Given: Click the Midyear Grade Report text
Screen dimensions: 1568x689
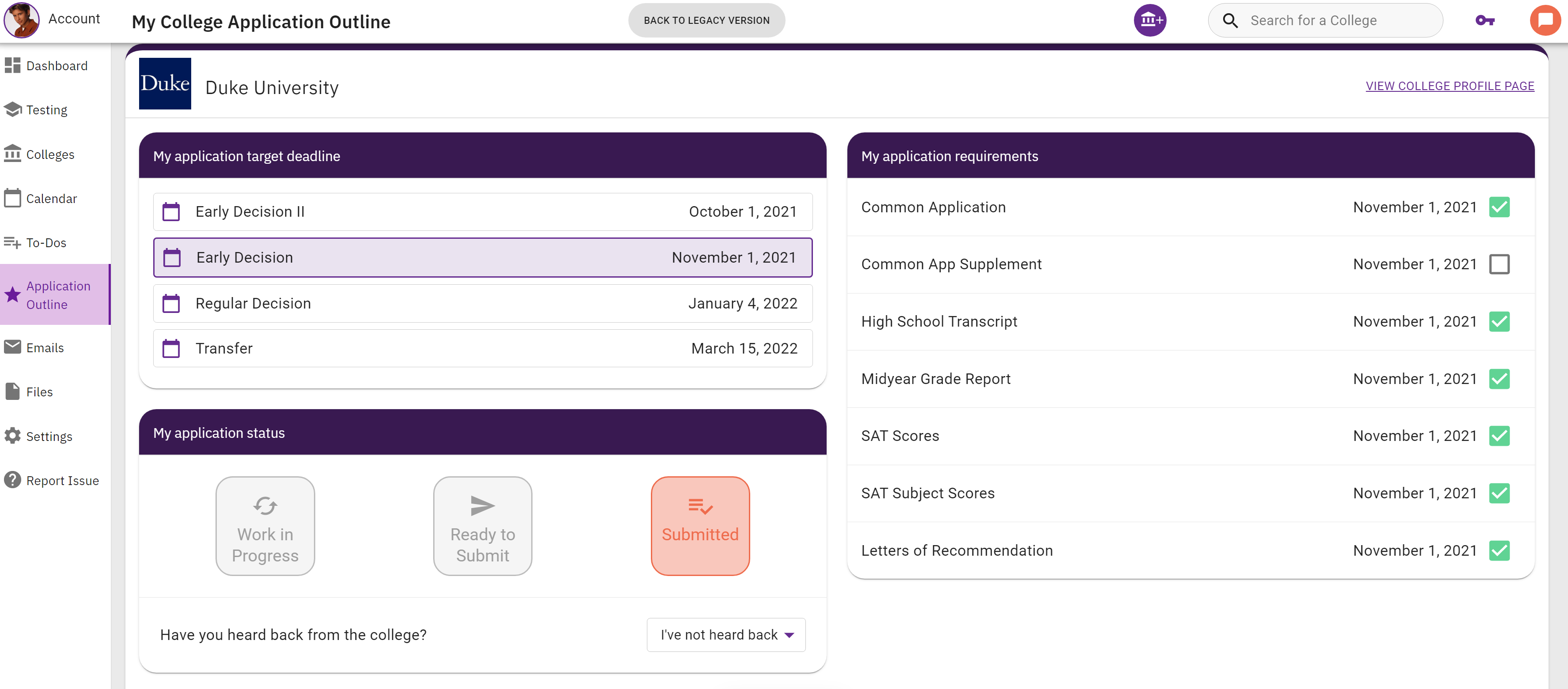Looking at the screenshot, I should tap(936, 379).
